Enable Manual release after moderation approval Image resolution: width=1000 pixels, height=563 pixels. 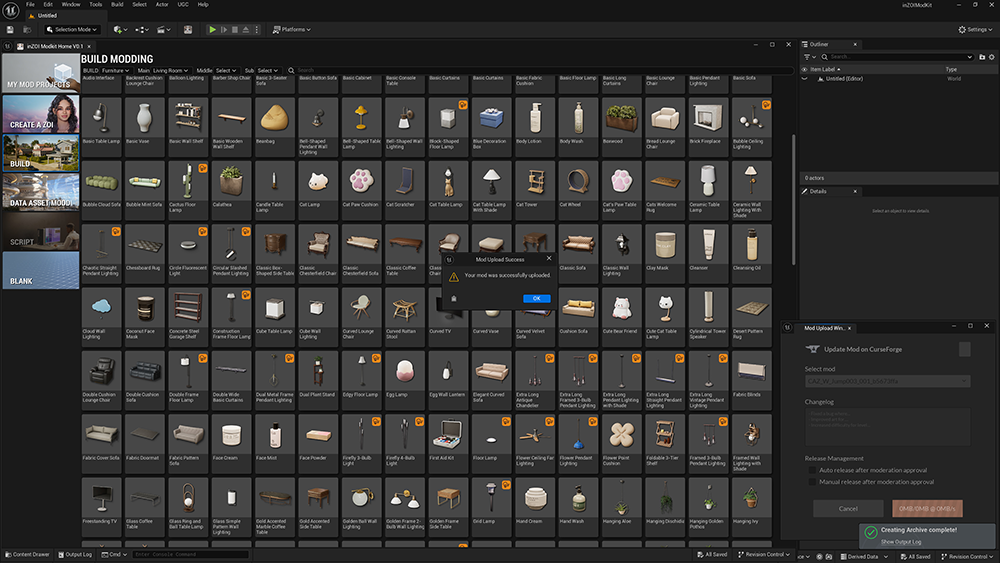coord(812,482)
